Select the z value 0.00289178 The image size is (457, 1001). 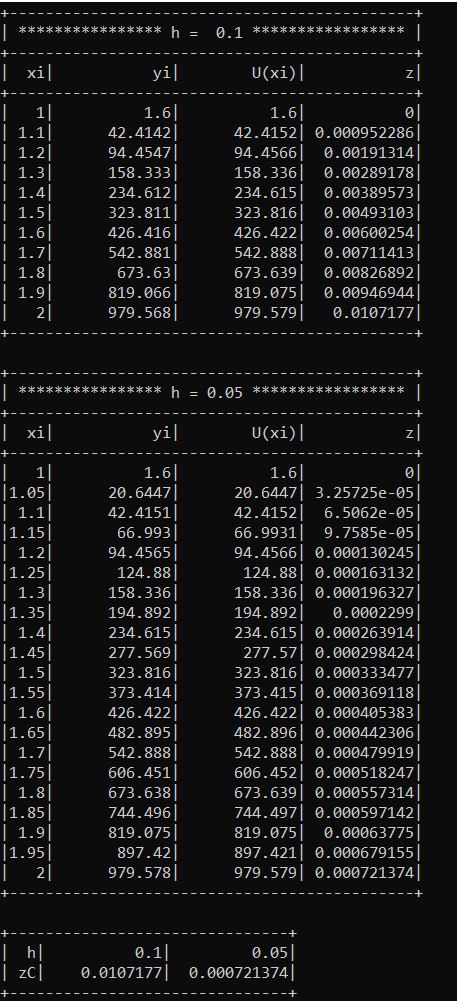click(369, 173)
